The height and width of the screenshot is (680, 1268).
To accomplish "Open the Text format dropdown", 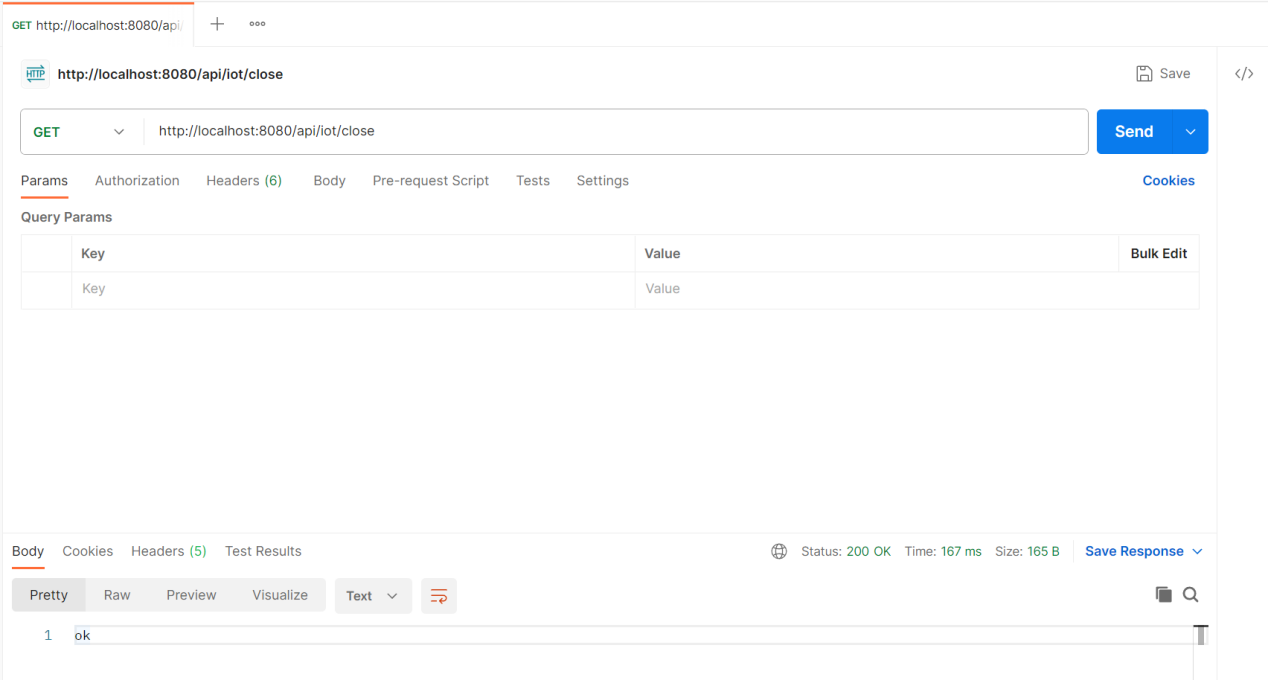I will 372,596.
